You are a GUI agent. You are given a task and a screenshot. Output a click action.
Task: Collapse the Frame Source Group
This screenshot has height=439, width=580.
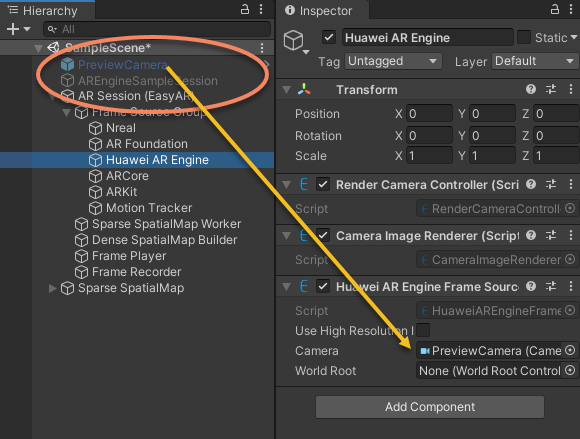[x=66, y=112]
